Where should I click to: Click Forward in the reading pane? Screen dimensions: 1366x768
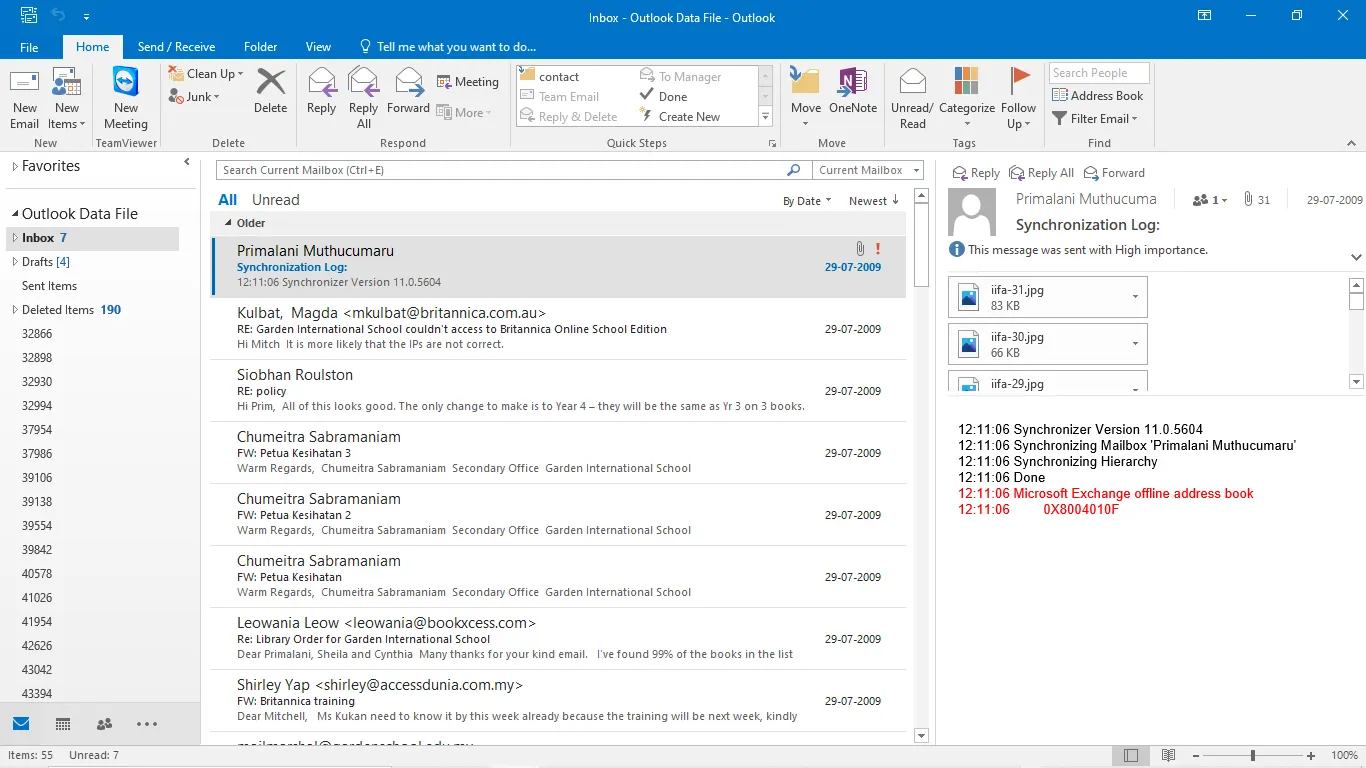coord(1115,173)
